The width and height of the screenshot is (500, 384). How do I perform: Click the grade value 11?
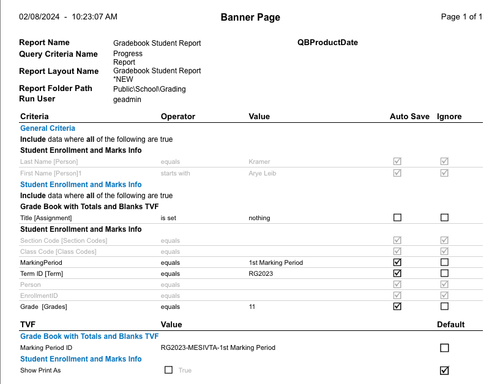point(252,307)
